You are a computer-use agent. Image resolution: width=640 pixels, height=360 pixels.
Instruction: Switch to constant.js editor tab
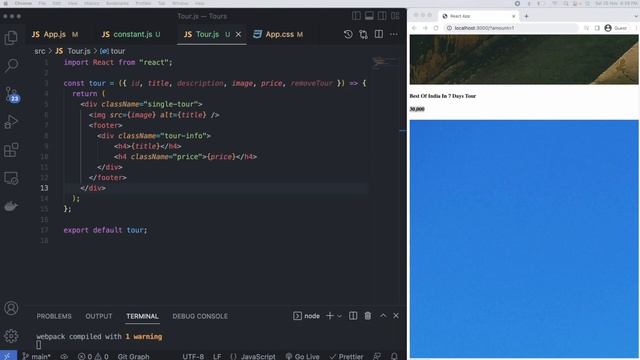pos(131,34)
